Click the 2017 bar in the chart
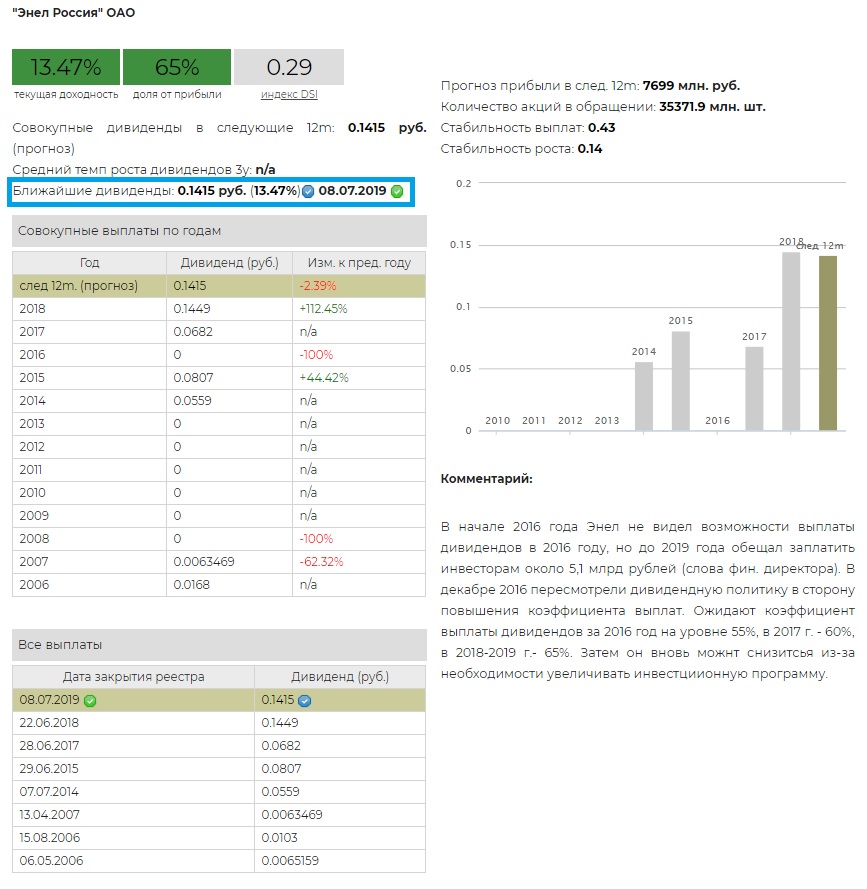This screenshot has height=889, width=867. (x=754, y=388)
